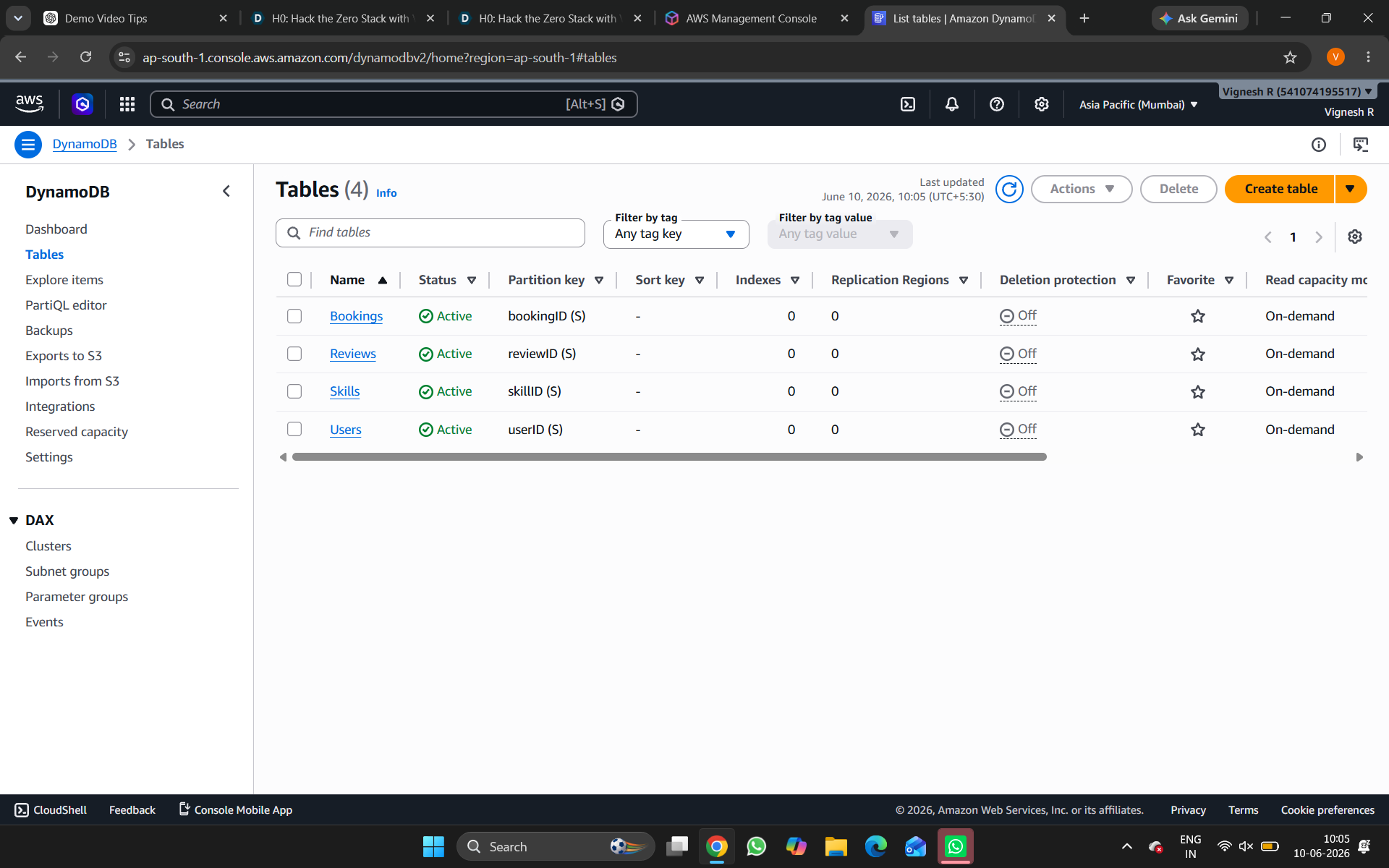Screen dimensions: 1389x868
Task: Open the Bookings table link
Action: [x=357, y=316]
